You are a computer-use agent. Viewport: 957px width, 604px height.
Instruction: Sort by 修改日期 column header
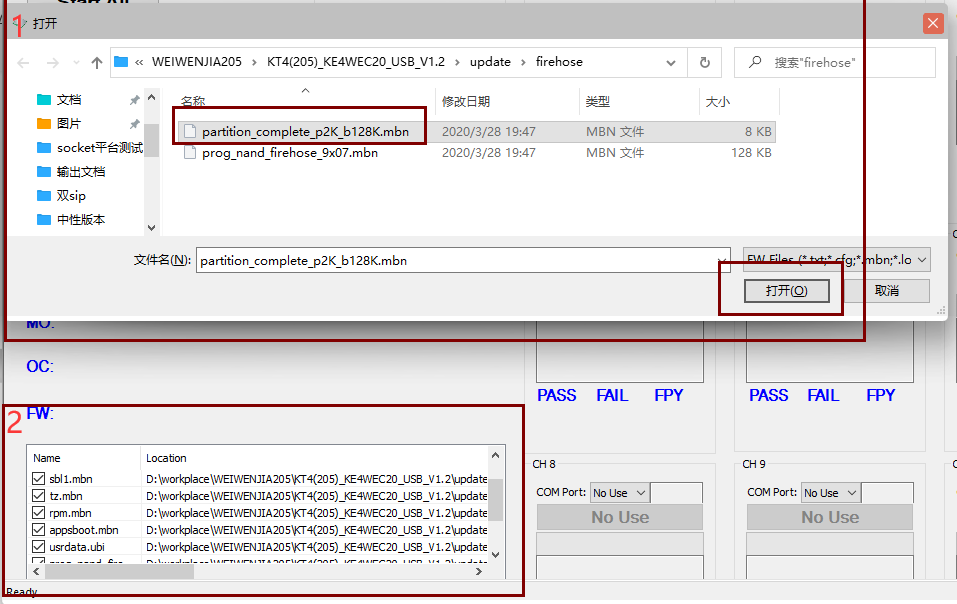pos(466,101)
